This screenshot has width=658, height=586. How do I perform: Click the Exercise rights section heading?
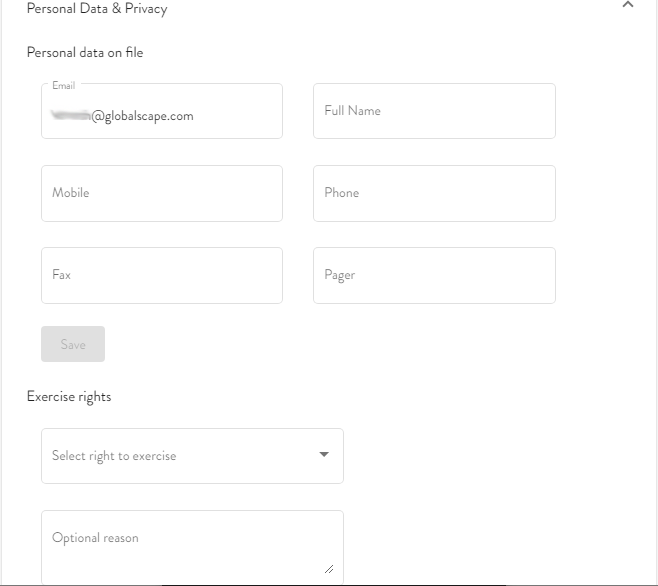coord(69,396)
